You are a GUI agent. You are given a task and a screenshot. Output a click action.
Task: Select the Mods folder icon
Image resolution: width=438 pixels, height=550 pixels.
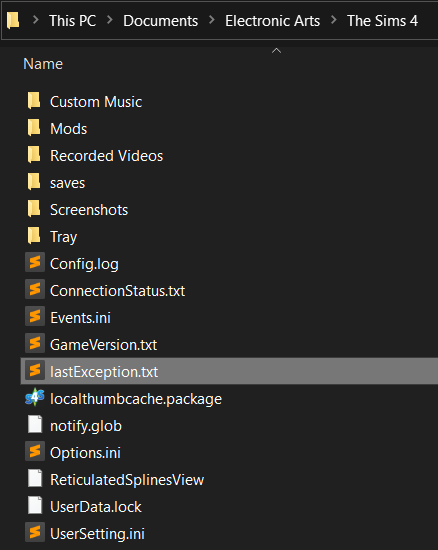point(34,128)
